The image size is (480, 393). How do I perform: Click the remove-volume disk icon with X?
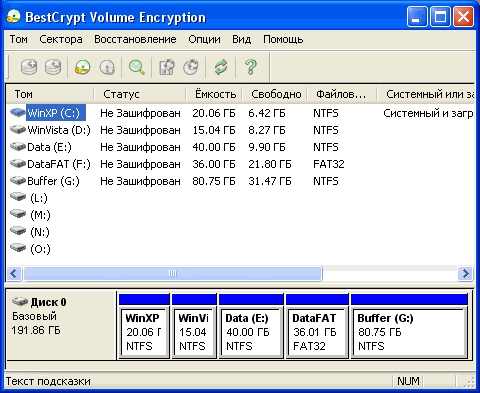(x=53, y=67)
